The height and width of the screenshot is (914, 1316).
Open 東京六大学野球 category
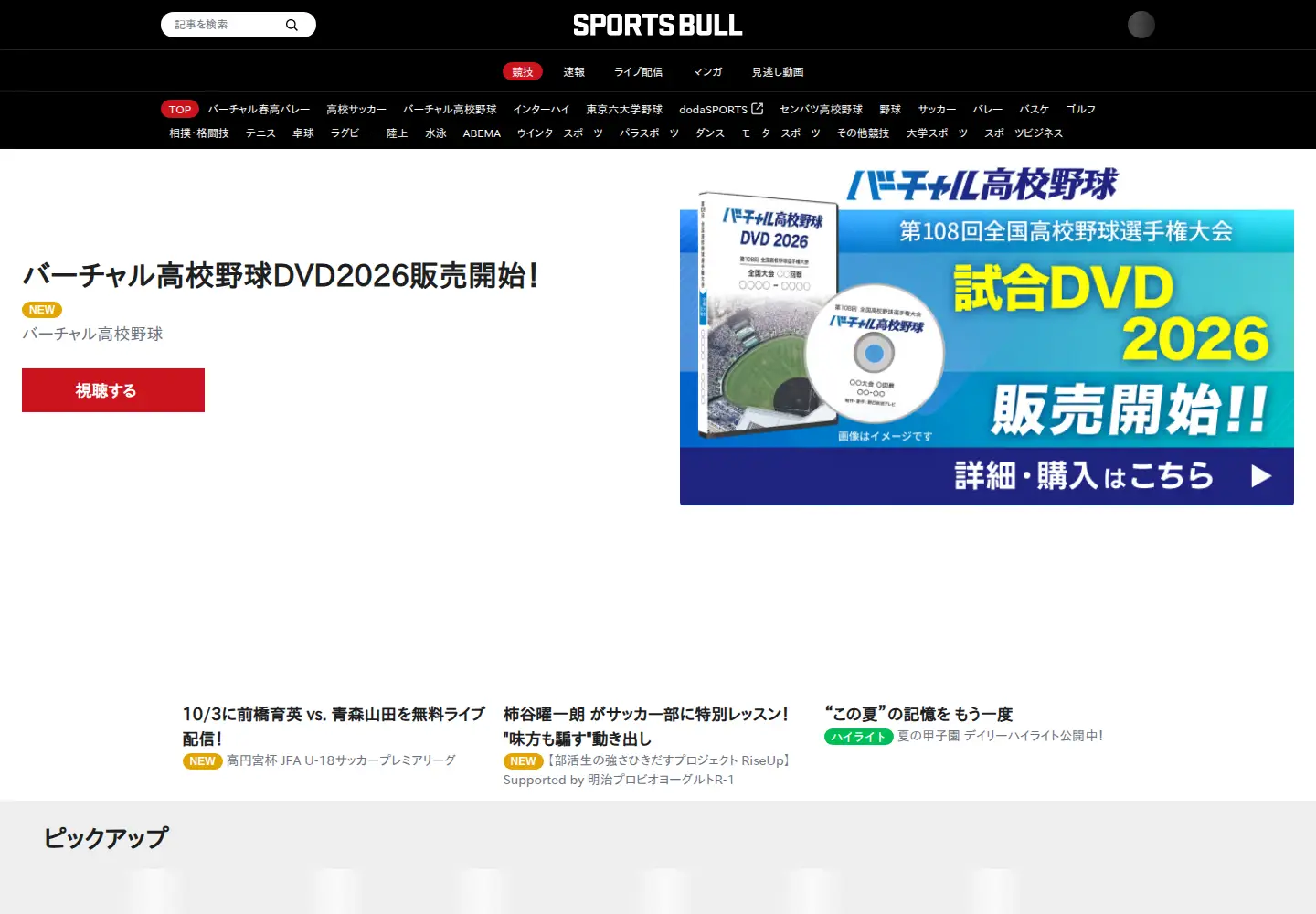[624, 109]
